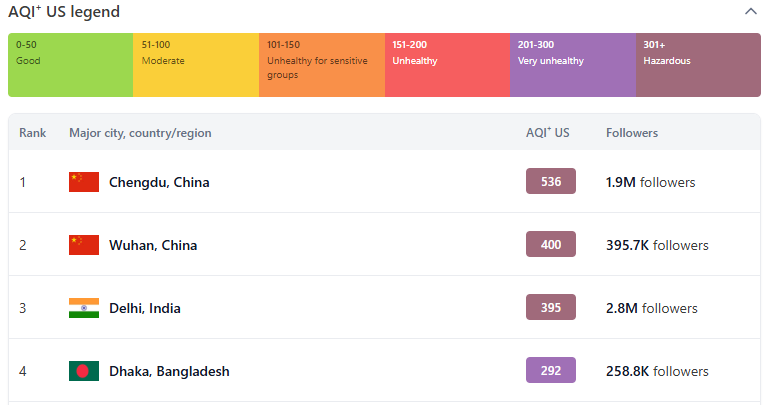This screenshot has width=772, height=405.
Task: Open Chengdu, China city link
Action: [159, 182]
